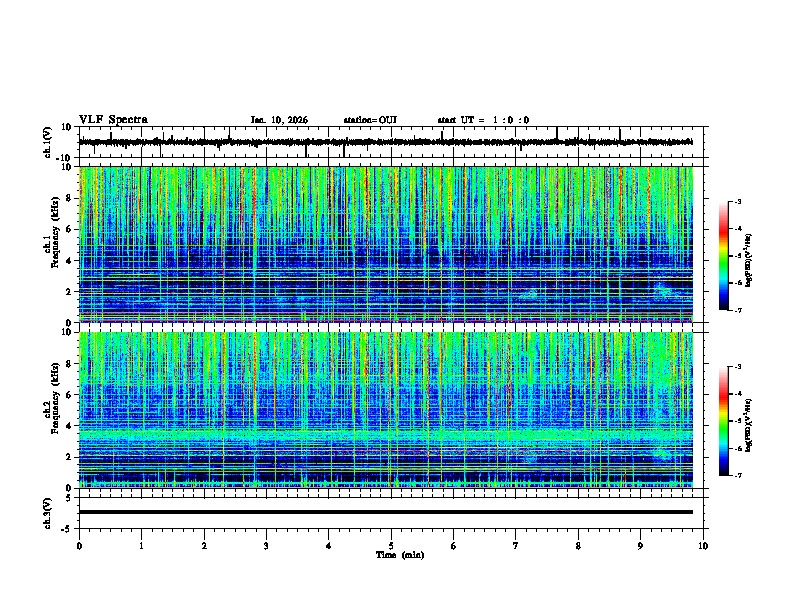Click the date text "Jan. 10, 2026"
Viewport: 792px width, 612px height.
tap(279, 120)
